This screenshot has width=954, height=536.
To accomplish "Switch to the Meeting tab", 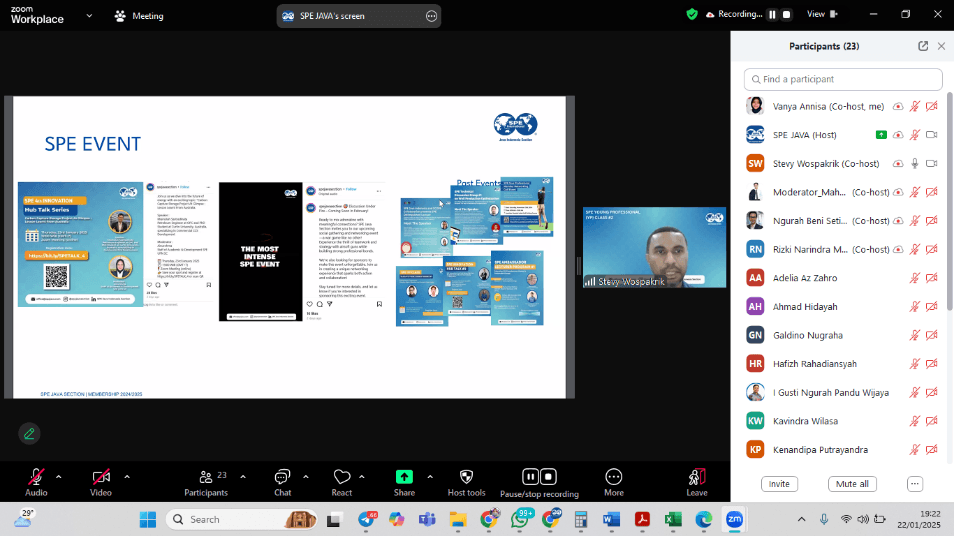I will tap(139, 16).
